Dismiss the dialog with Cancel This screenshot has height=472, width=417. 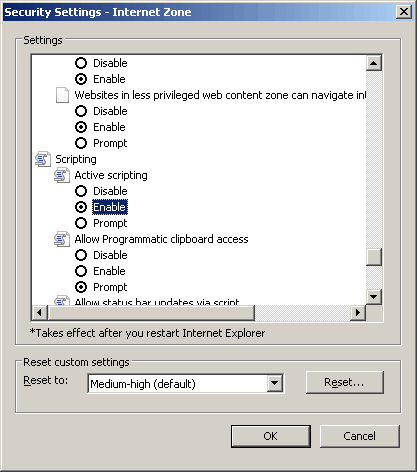pos(360,436)
